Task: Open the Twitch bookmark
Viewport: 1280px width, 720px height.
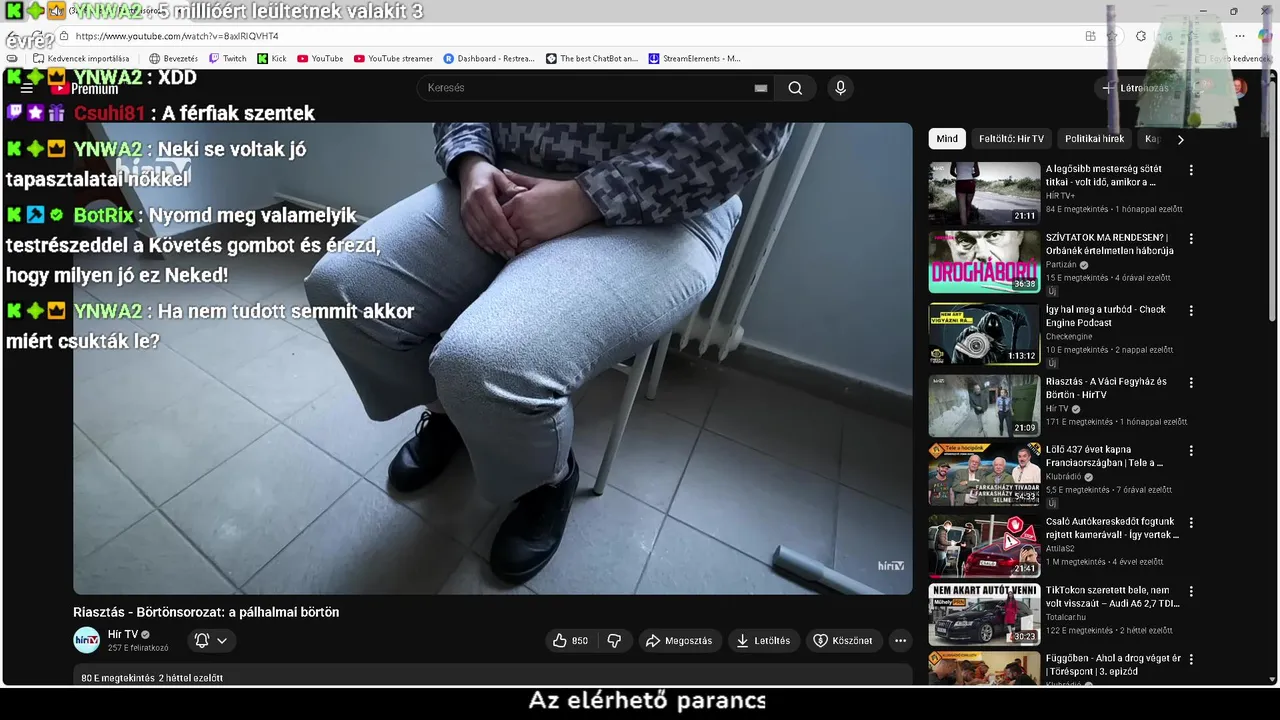Action: click(227, 59)
